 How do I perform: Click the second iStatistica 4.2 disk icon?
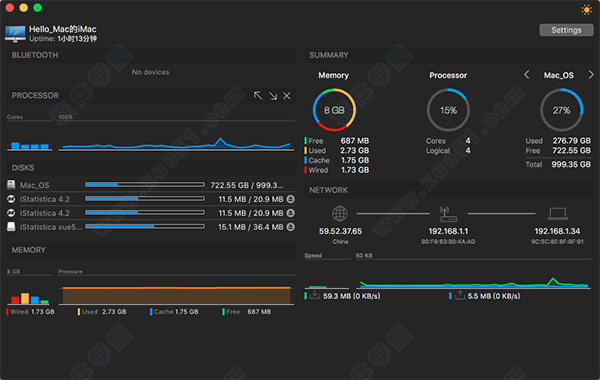tap(11, 213)
